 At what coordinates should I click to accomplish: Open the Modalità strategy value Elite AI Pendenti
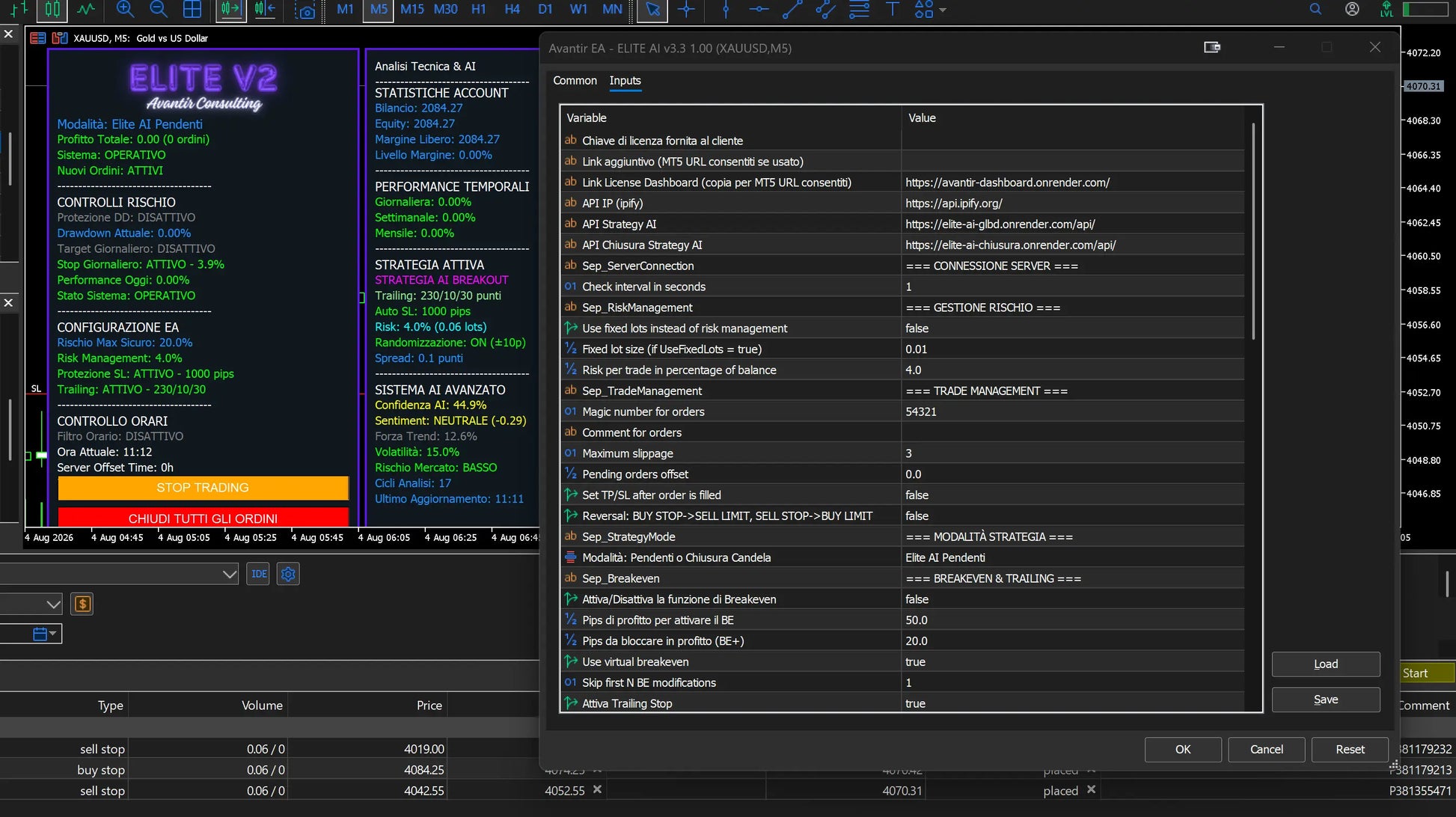pos(1072,557)
